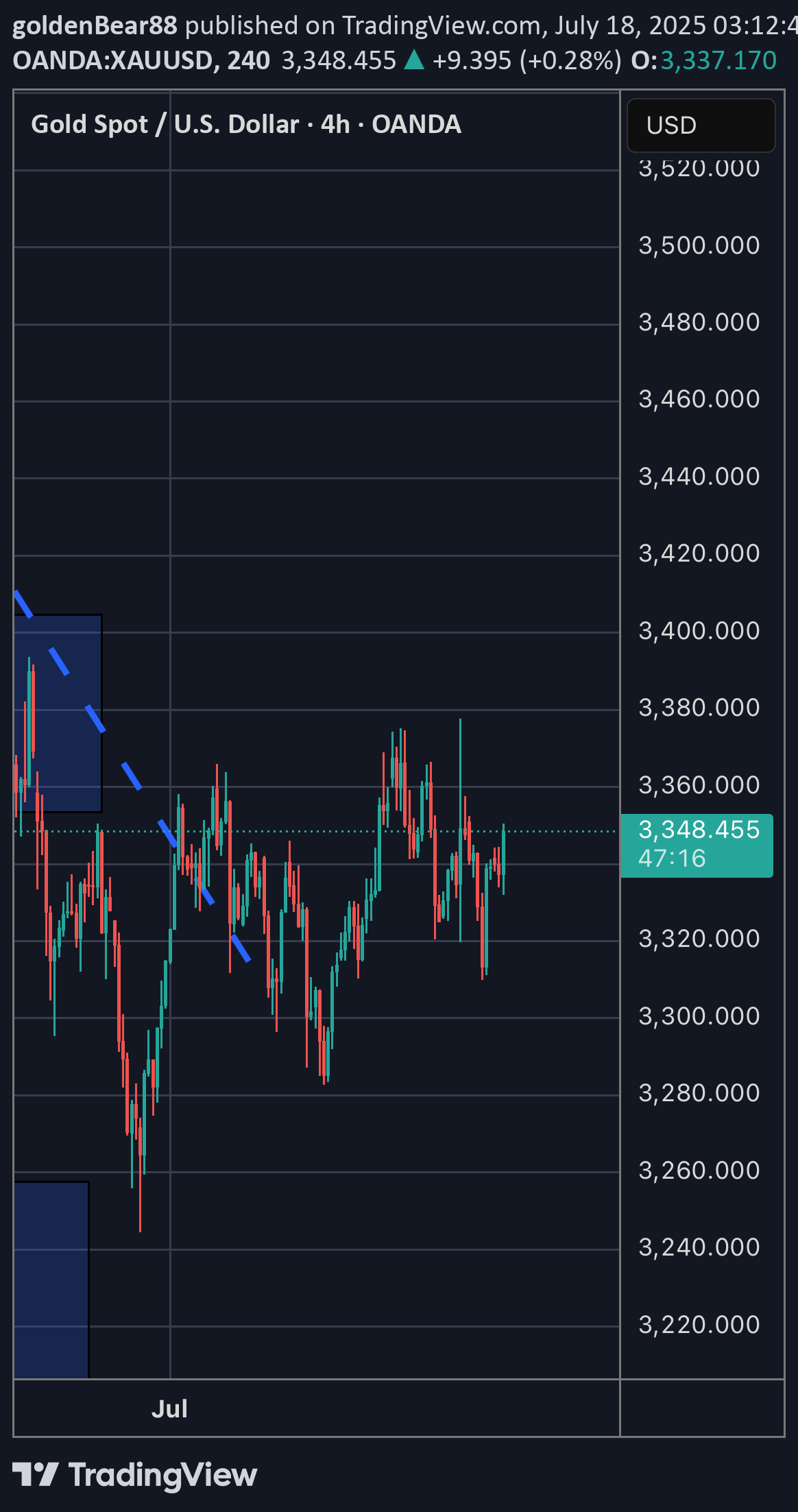Click the 3,480.000 price axis label
This screenshot has height=1512, width=798.
pos(699,322)
